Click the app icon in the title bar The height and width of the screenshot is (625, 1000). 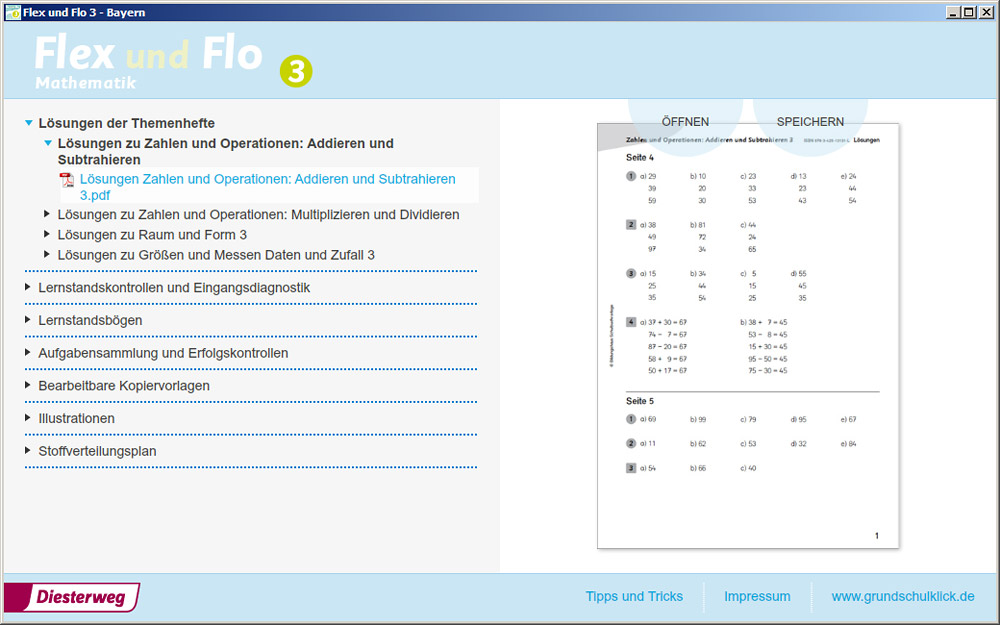pos(12,12)
